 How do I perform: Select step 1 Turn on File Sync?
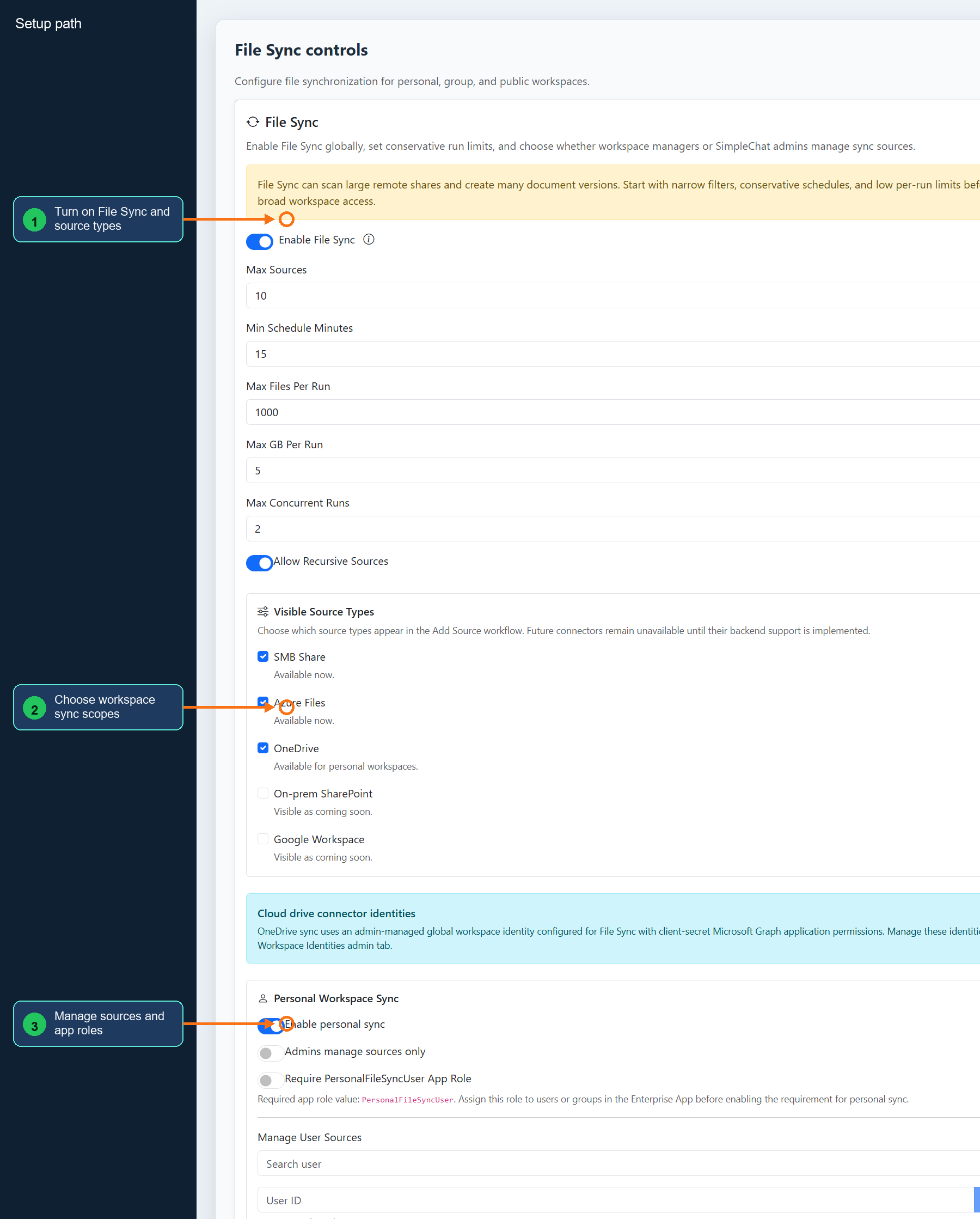coord(99,220)
